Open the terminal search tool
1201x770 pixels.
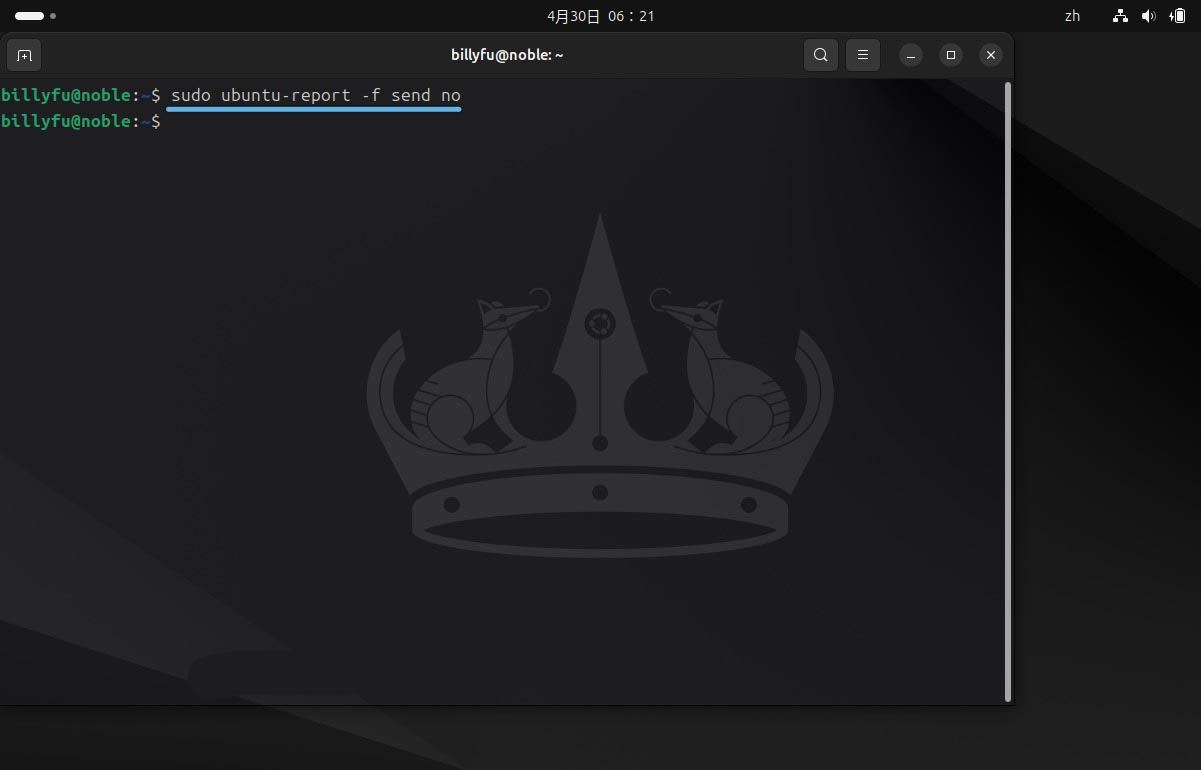tap(820, 55)
